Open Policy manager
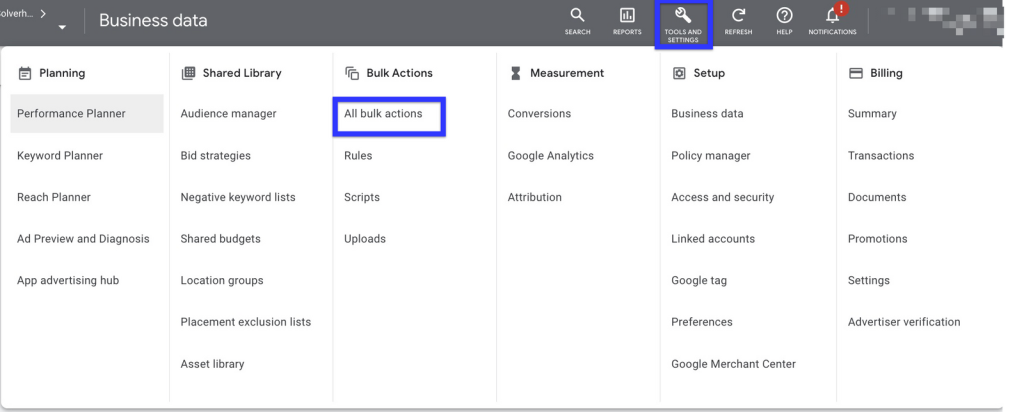 (x=711, y=155)
